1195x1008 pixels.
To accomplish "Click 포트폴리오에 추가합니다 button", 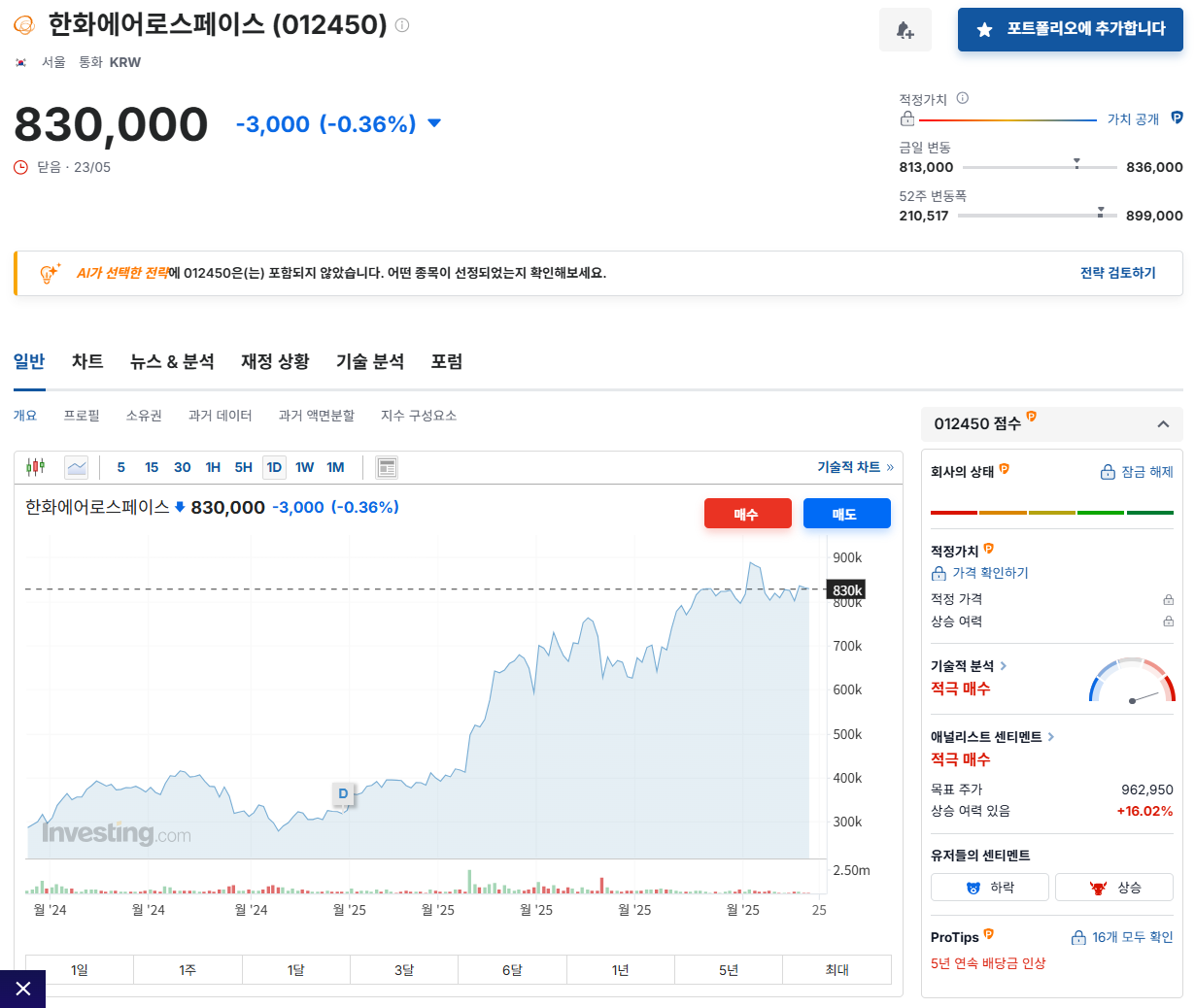I will coord(1071,29).
